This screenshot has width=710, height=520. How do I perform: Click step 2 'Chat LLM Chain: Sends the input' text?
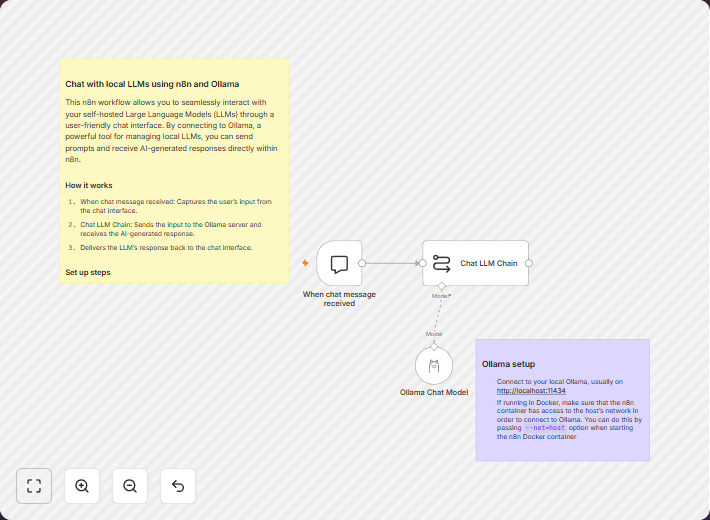click(171, 229)
